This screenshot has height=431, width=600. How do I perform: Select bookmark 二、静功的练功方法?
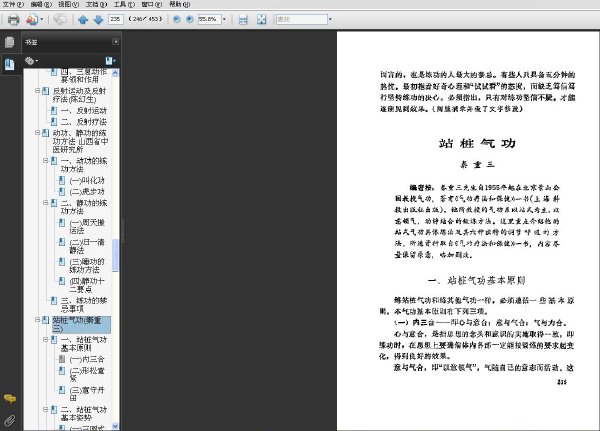84,207
